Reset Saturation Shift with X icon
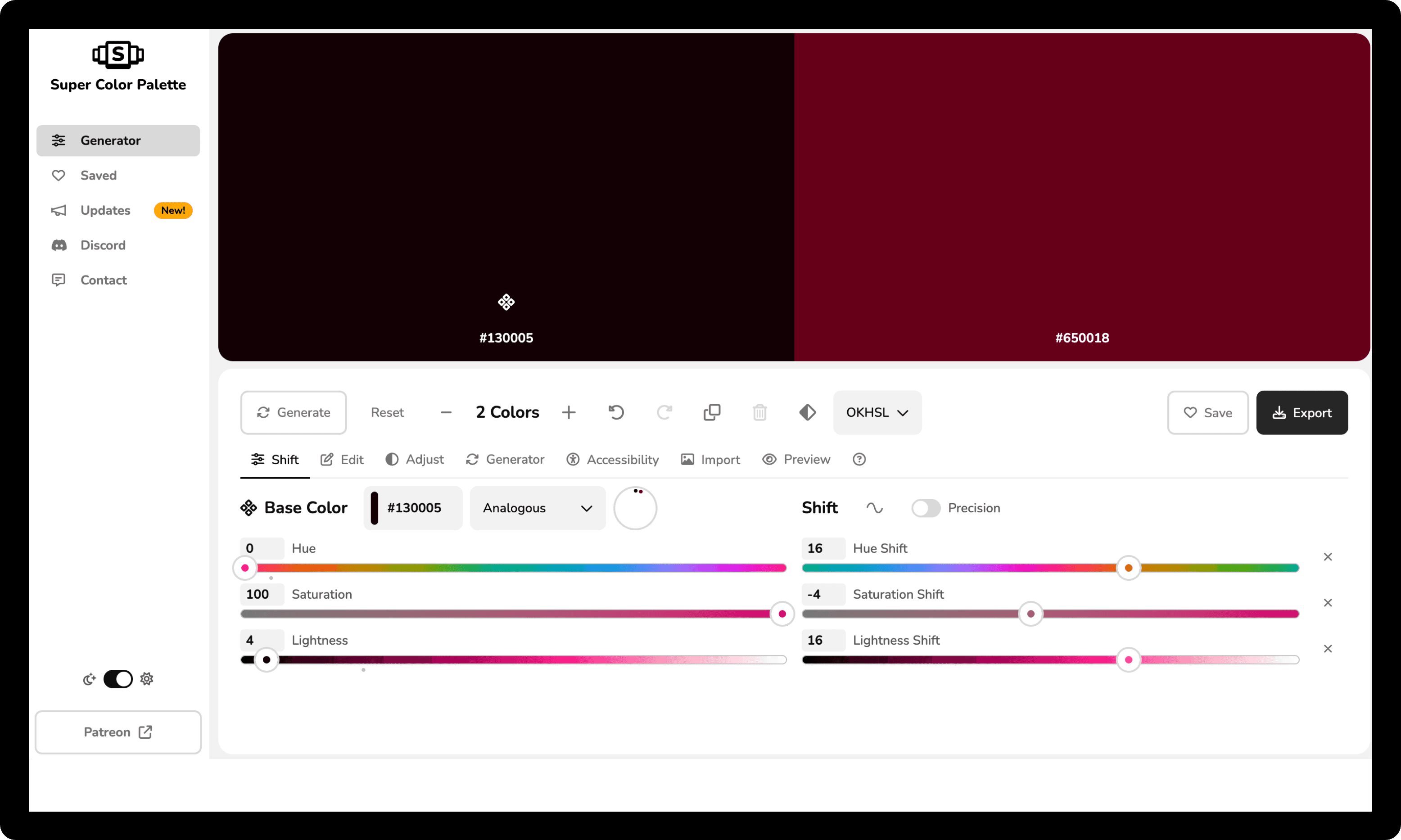This screenshot has height=840, width=1401. pyautogui.click(x=1328, y=603)
